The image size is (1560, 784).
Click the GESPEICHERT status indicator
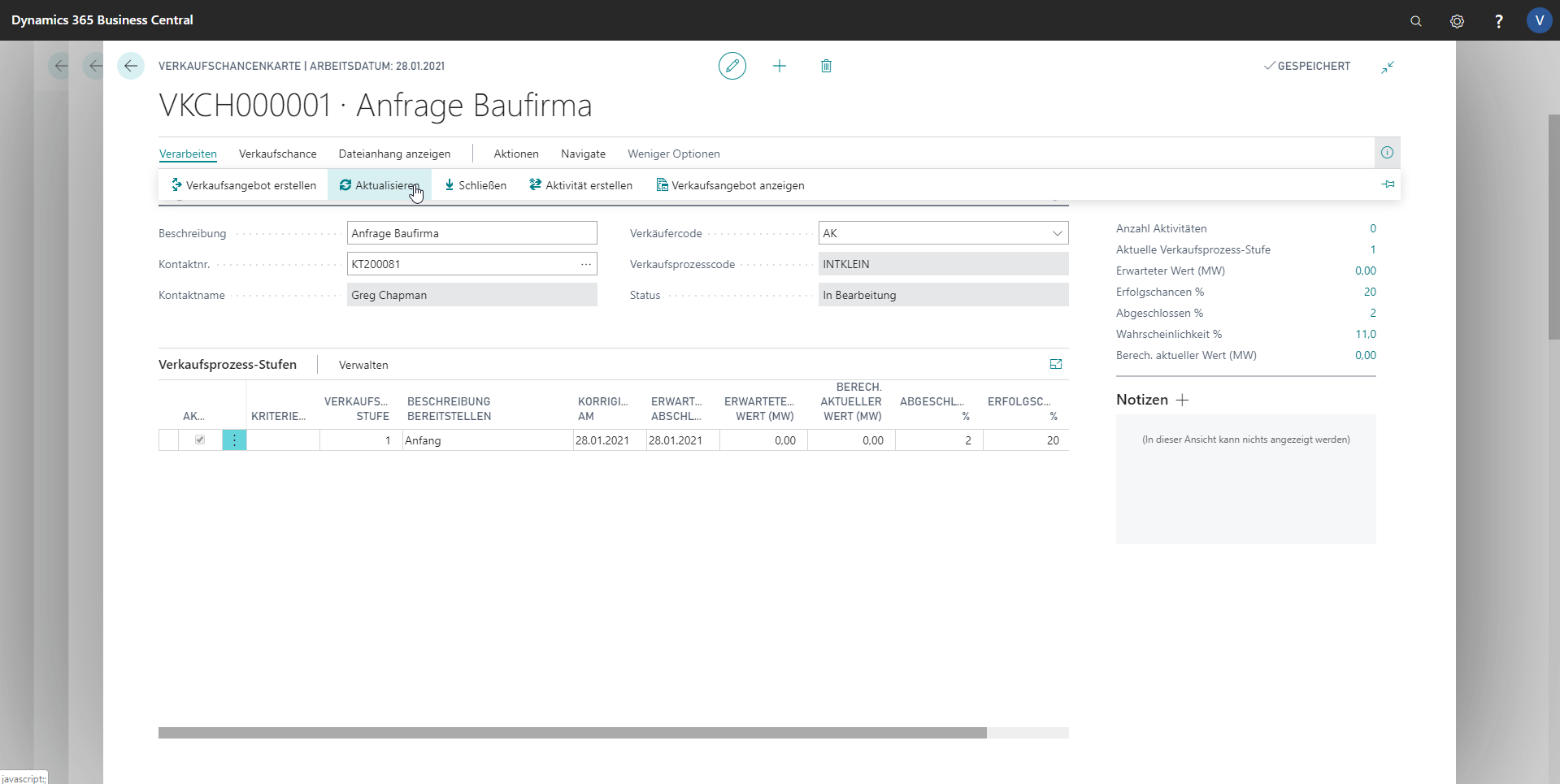point(1307,66)
